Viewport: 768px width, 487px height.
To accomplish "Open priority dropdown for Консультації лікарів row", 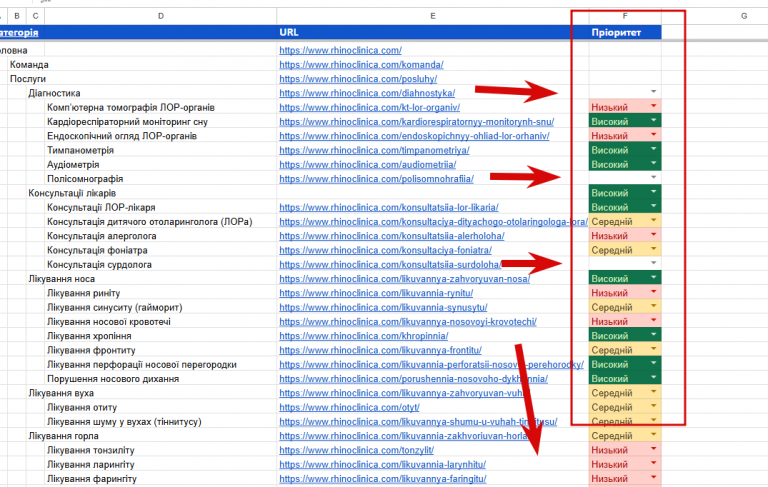I will pyautogui.click(x=653, y=192).
